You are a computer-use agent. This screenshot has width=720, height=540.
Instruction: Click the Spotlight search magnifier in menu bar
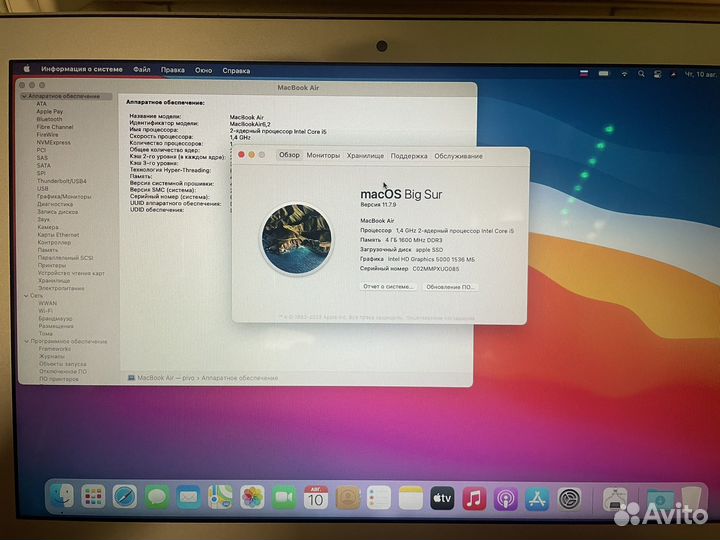pyautogui.click(x=641, y=74)
